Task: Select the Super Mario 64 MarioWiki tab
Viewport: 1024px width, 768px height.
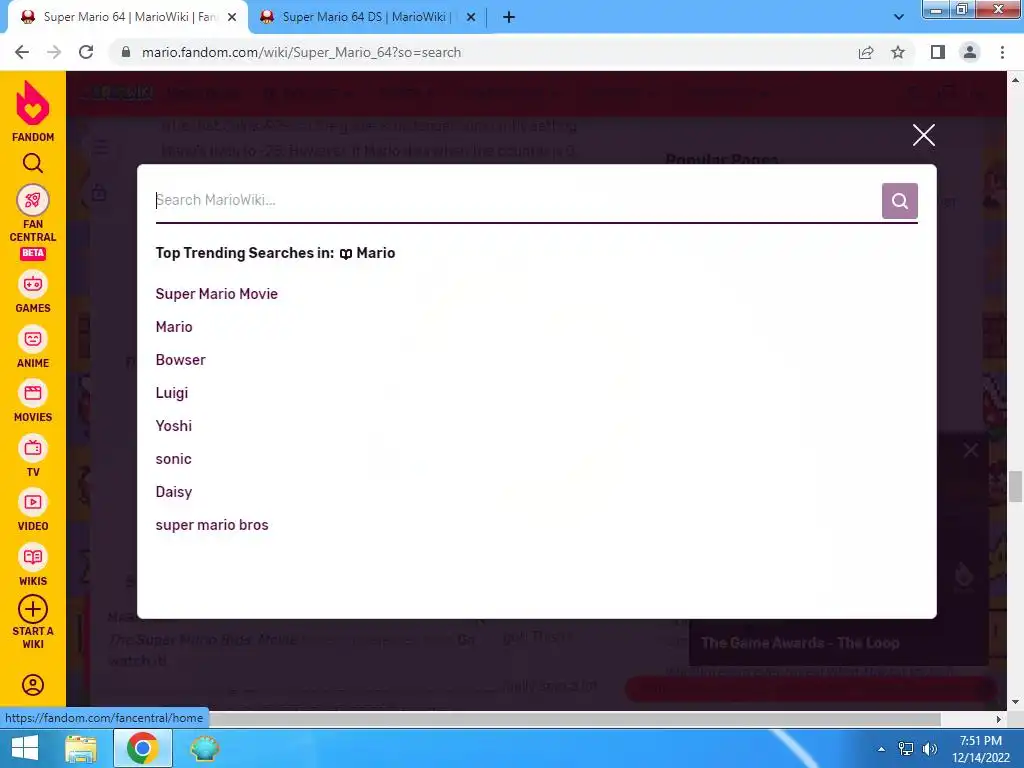Action: click(x=128, y=17)
